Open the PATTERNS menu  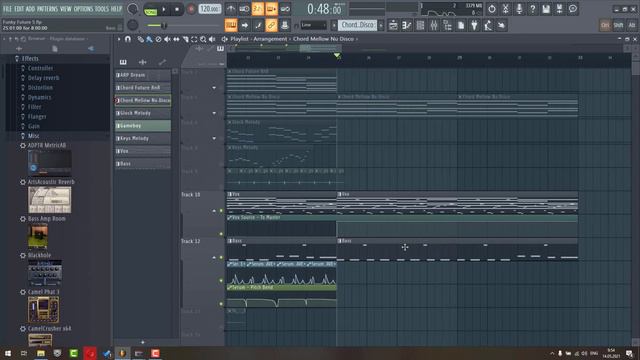[x=47, y=9]
